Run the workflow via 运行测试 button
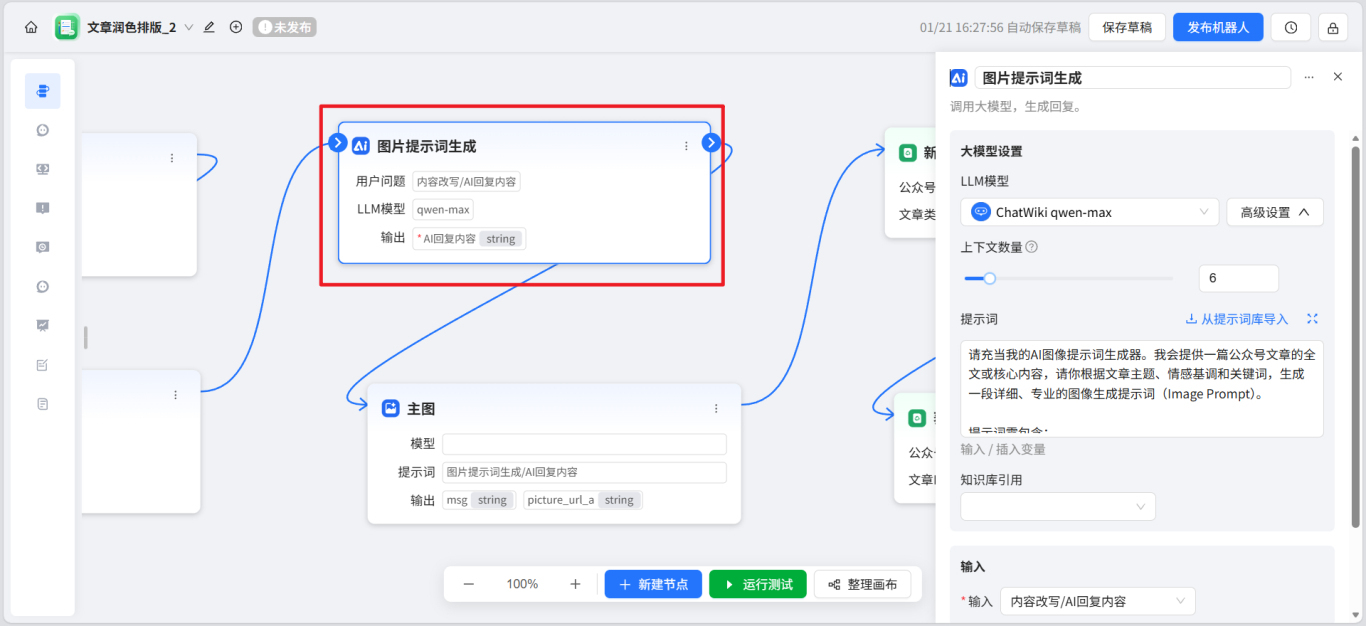 (x=757, y=584)
